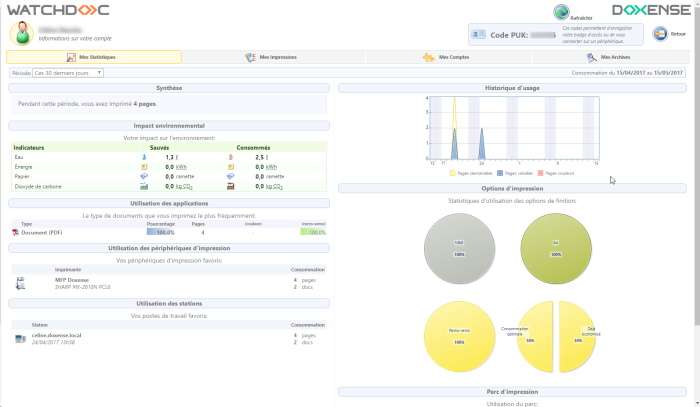
Task: Click the PDF document type icon
Action: point(15,232)
